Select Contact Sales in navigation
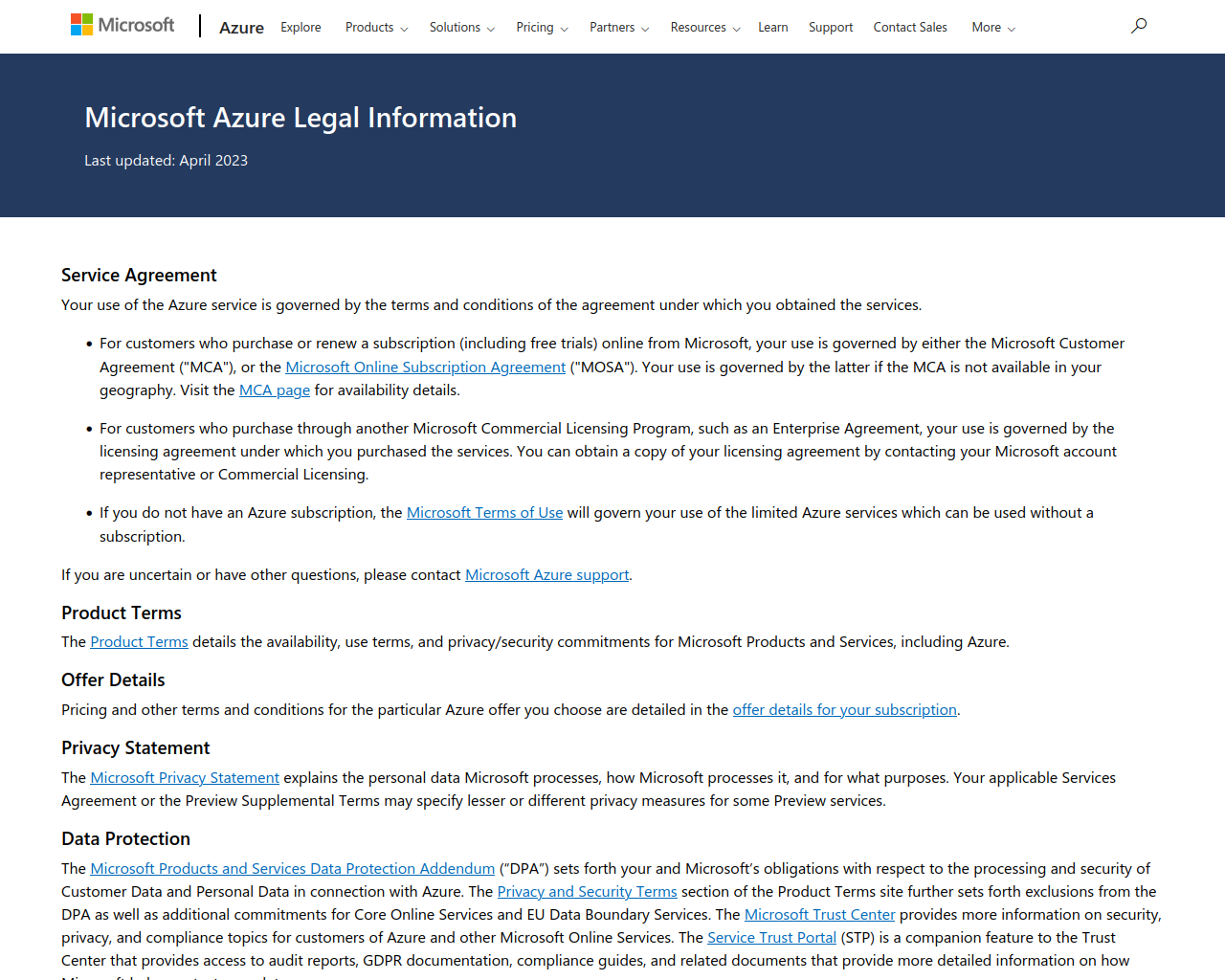Screen dimensions: 1225x980 pos(910,27)
